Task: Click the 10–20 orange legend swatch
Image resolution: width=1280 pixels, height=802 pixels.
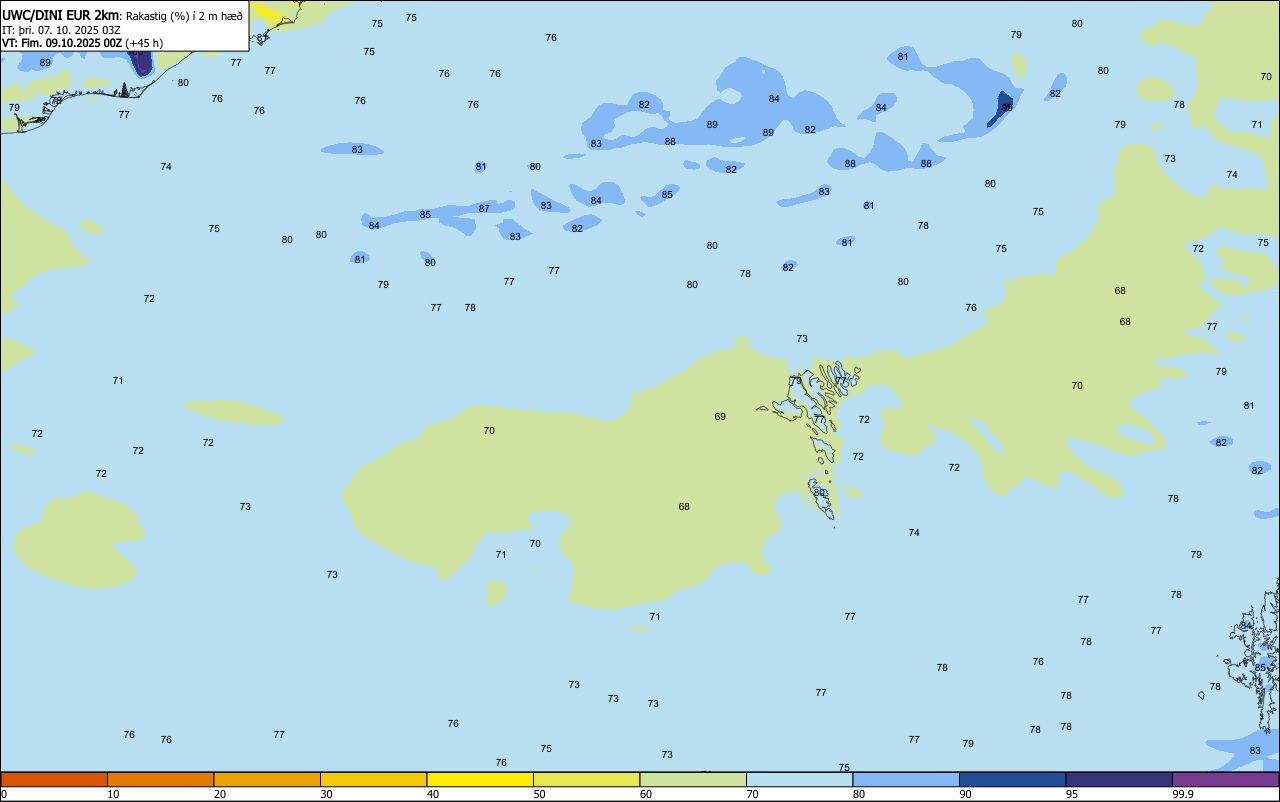Action: [x=160, y=779]
